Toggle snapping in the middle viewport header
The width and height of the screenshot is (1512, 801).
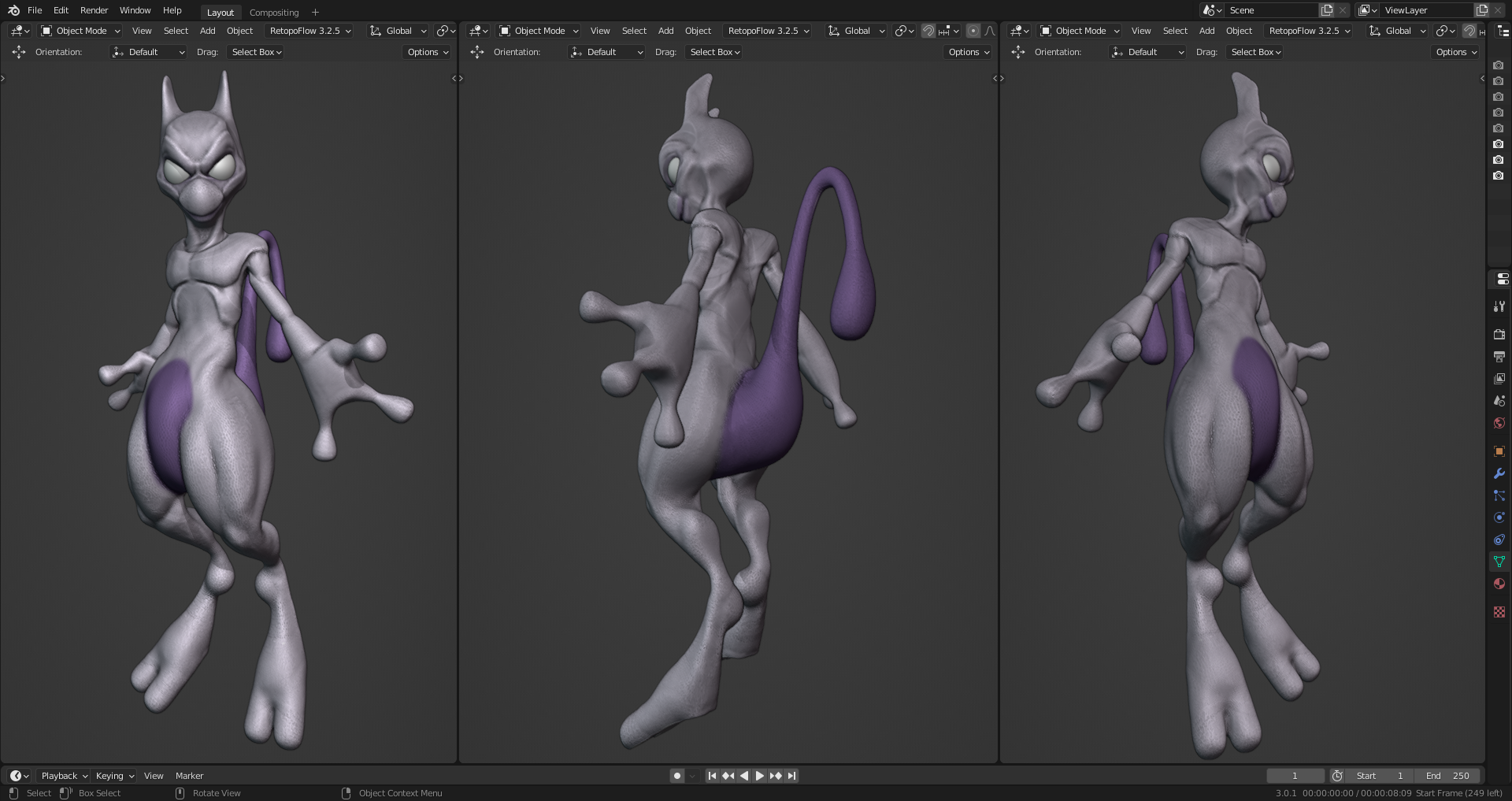pos(928,31)
